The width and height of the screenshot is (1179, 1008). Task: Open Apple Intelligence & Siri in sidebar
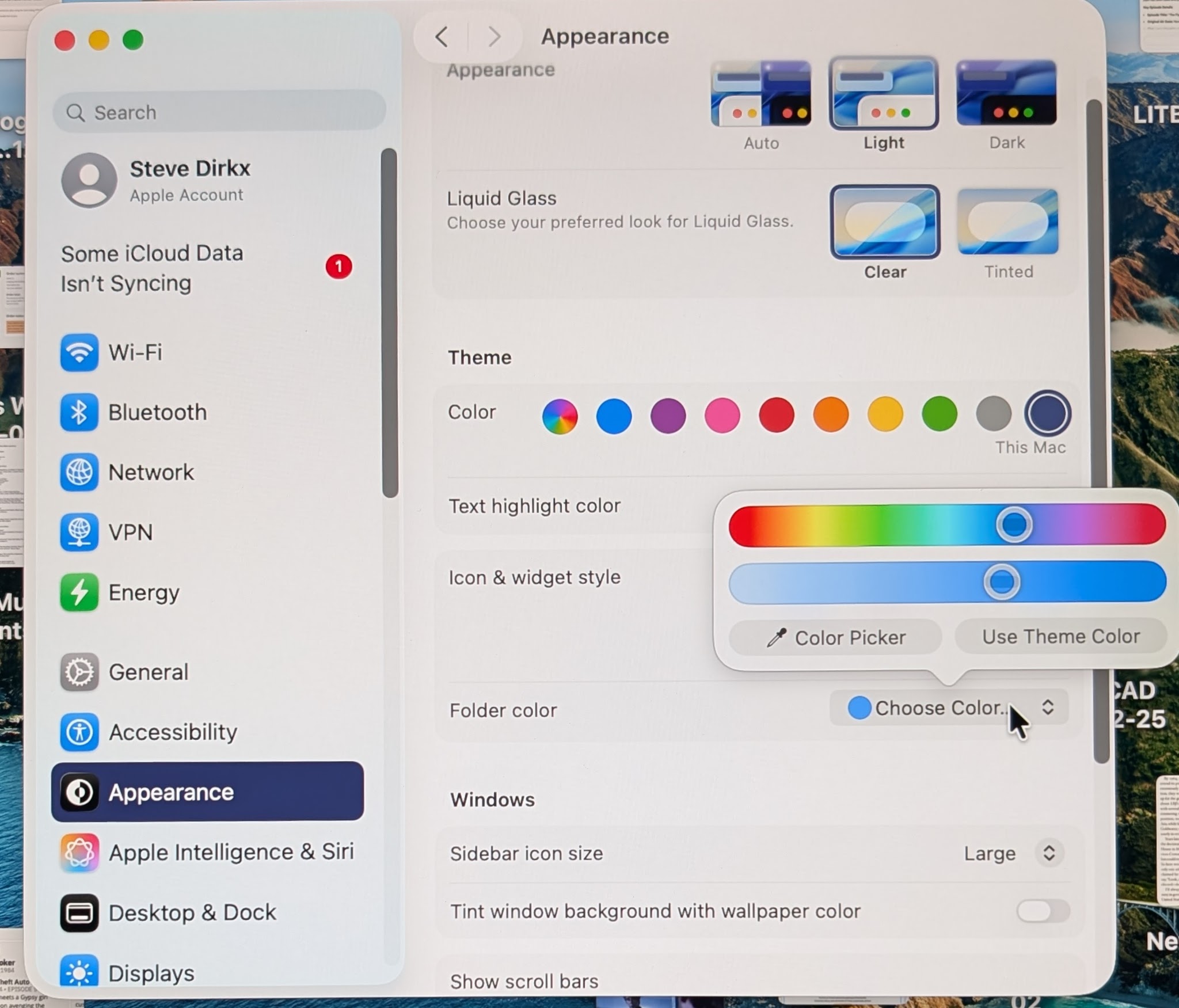(x=207, y=853)
